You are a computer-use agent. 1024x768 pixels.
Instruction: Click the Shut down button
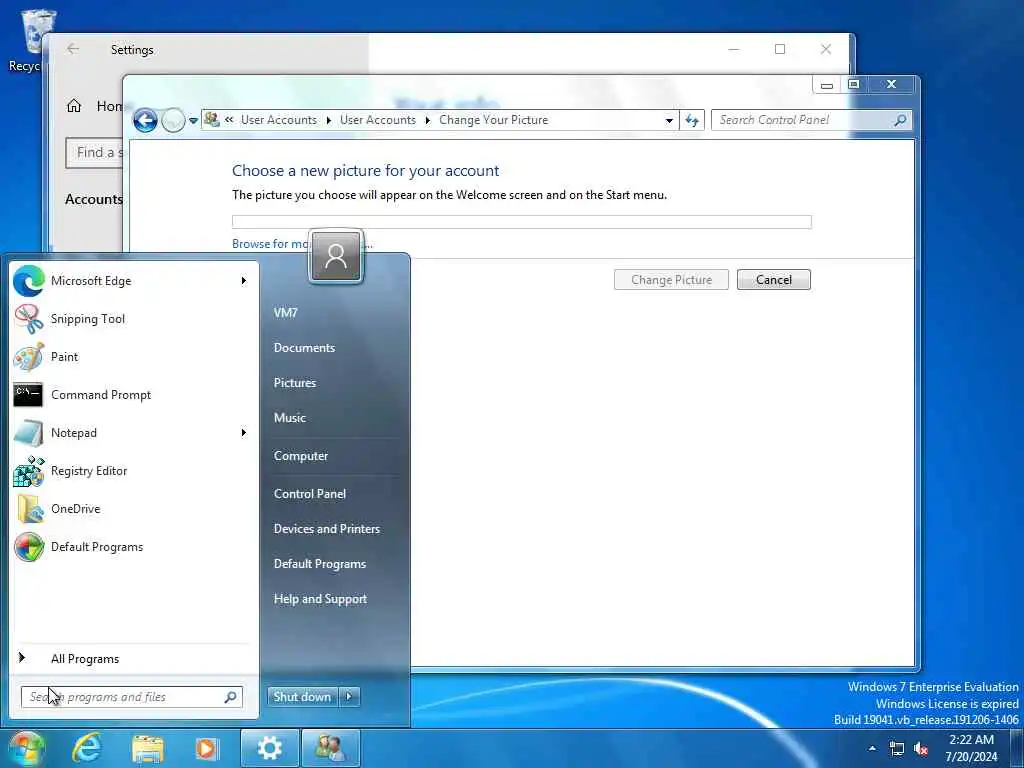coord(303,697)
